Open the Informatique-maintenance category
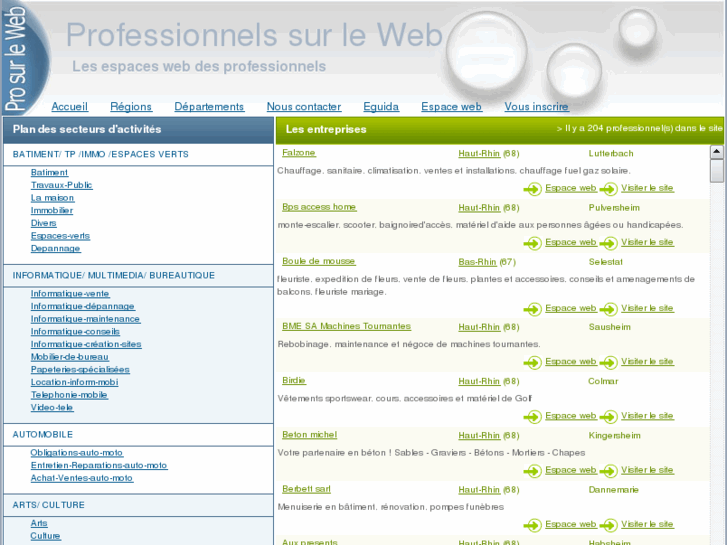Viewport: 727px width, 545px height. [x=85, y=319]
